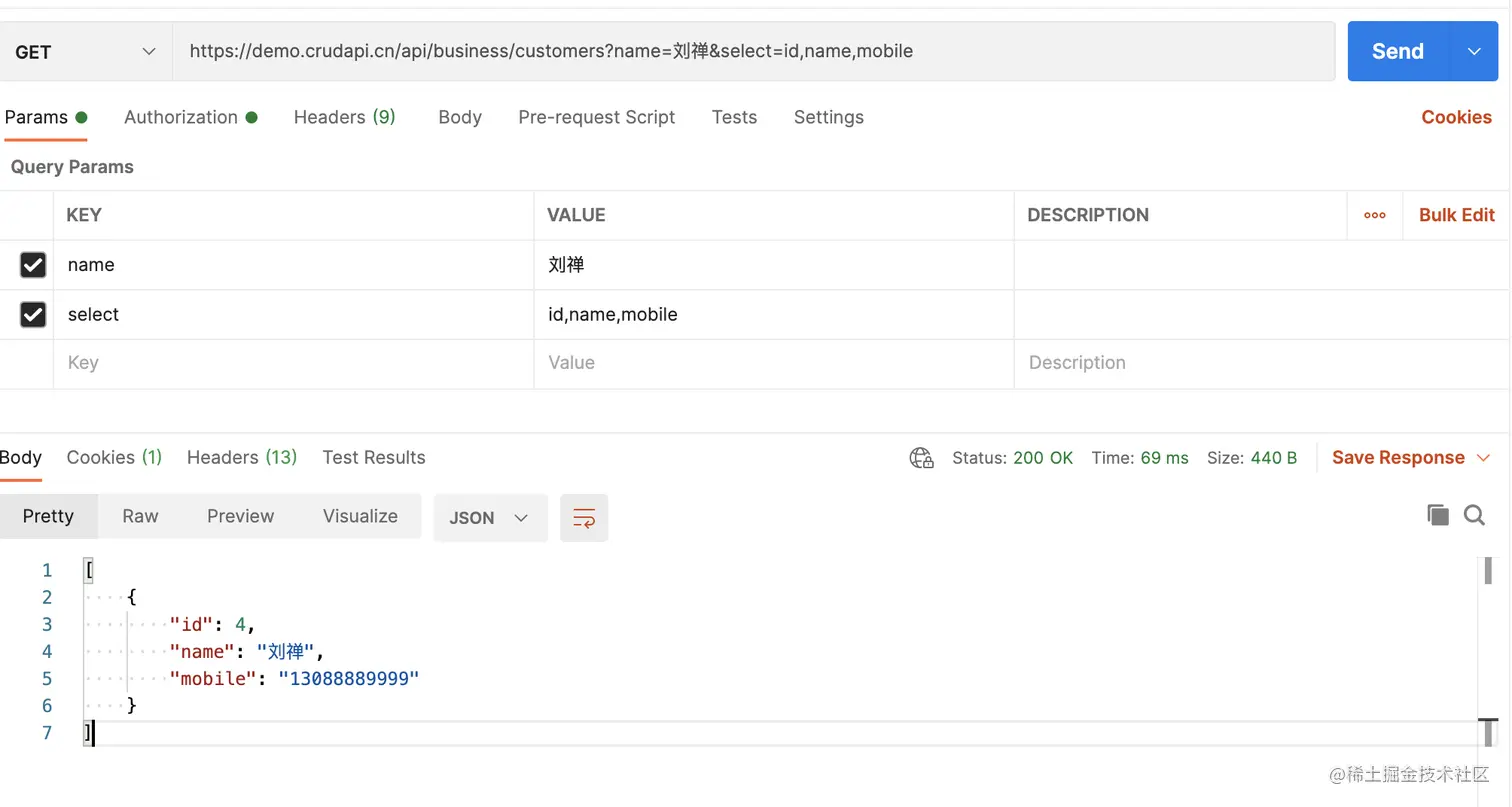The image size is (1512, 807).
Task: Open the response Cookies (1) tab
Action: click(114, 458)
